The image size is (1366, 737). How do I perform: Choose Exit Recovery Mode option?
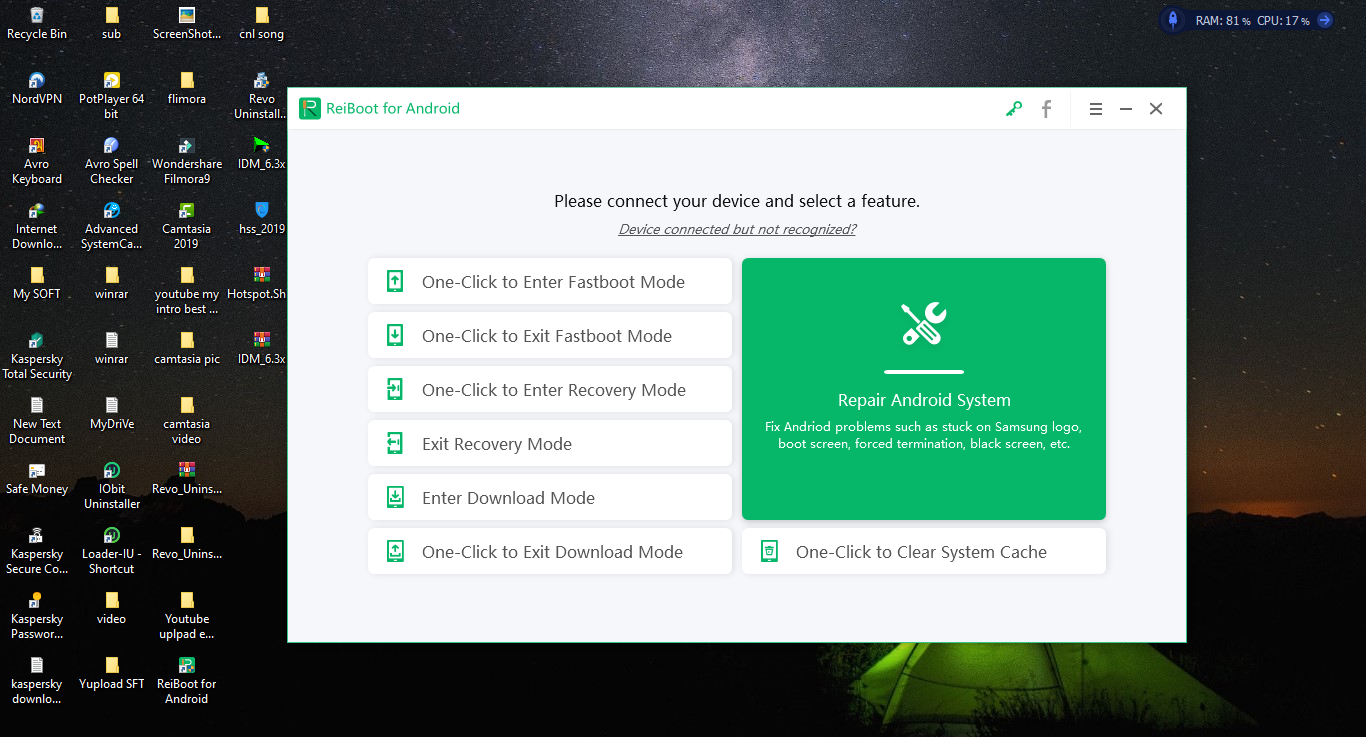(550, 443)
